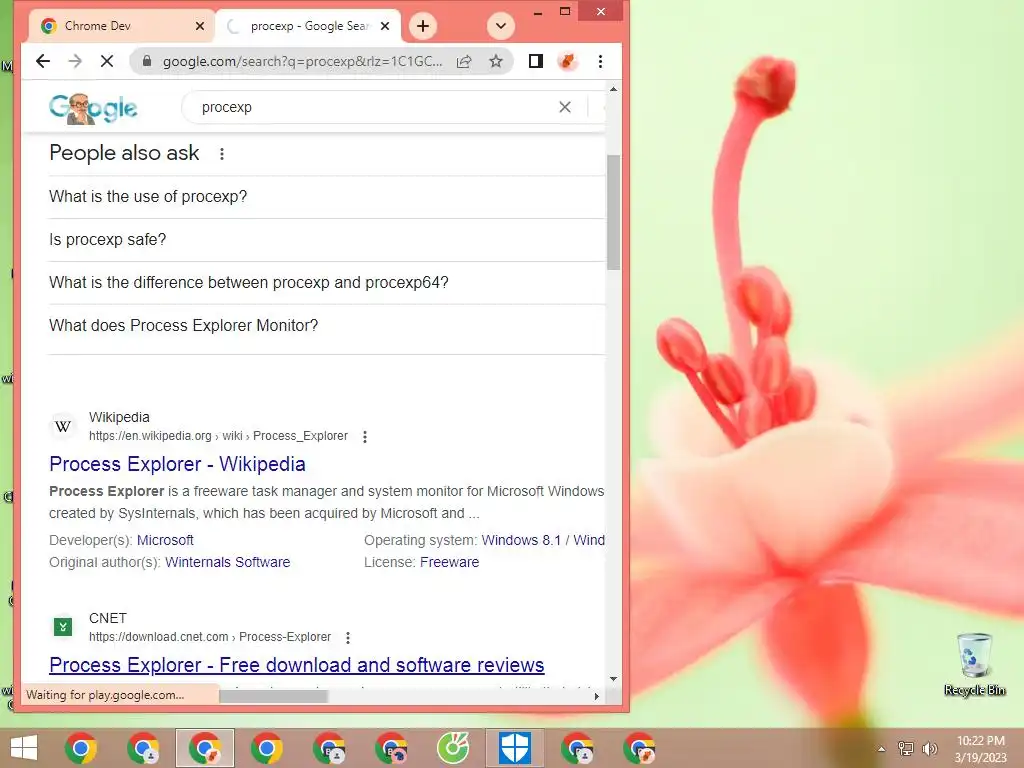Screen dimensions: 1024x768
Task: Click the volume speaker tray icon
Action: (x=930, y=749)
